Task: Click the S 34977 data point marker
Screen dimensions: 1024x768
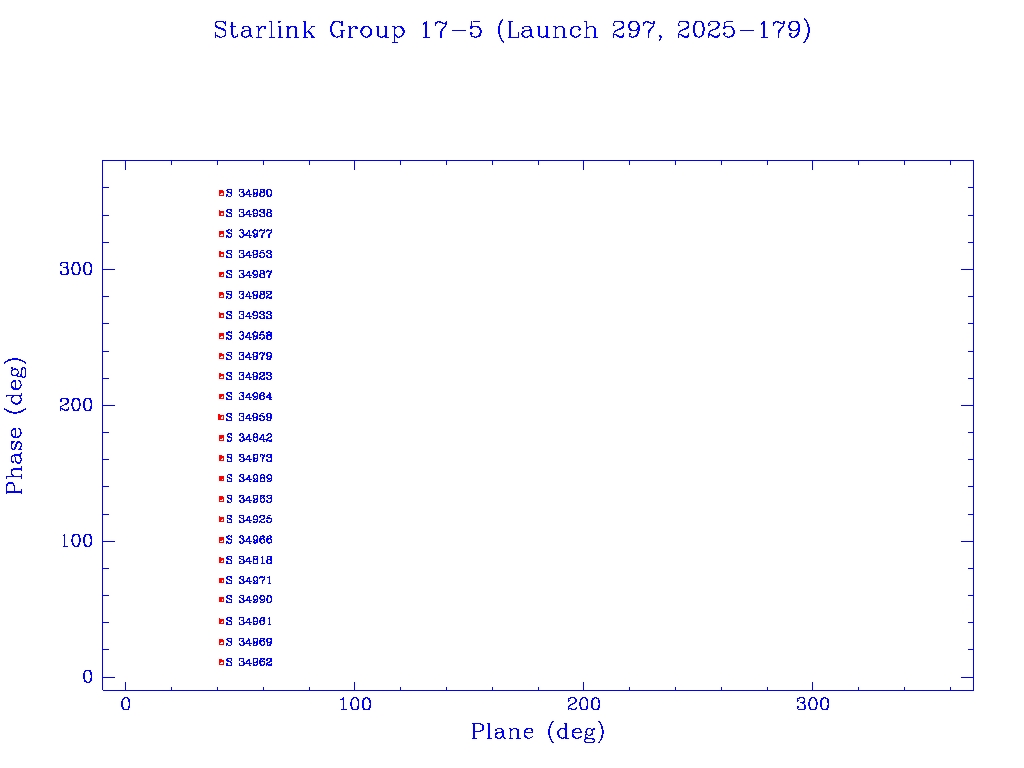Action: pos(221,234)
